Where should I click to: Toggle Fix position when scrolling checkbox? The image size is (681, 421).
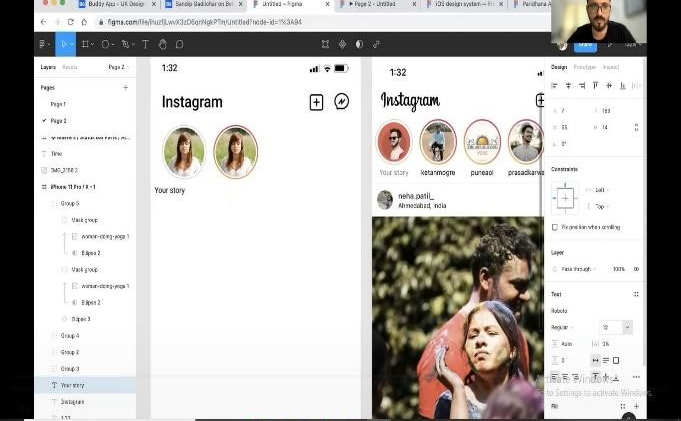[x=555, y=227]
